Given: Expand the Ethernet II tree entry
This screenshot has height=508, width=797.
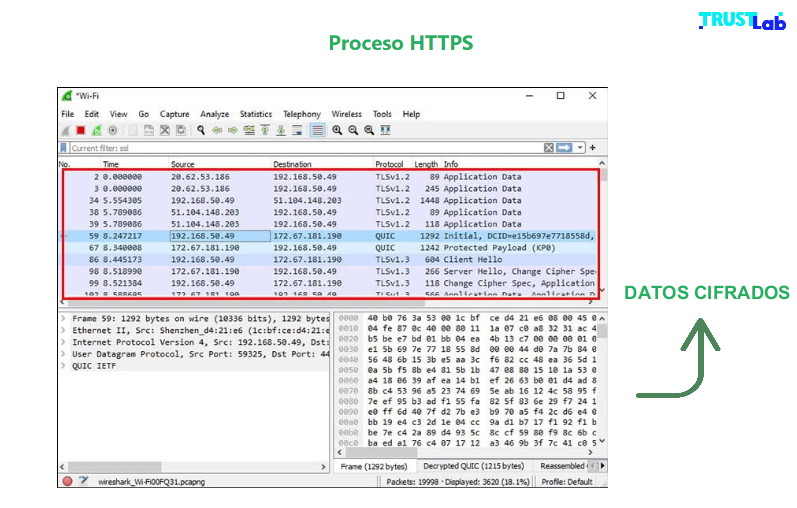Looking at the screenshot, I should [63, 330].
